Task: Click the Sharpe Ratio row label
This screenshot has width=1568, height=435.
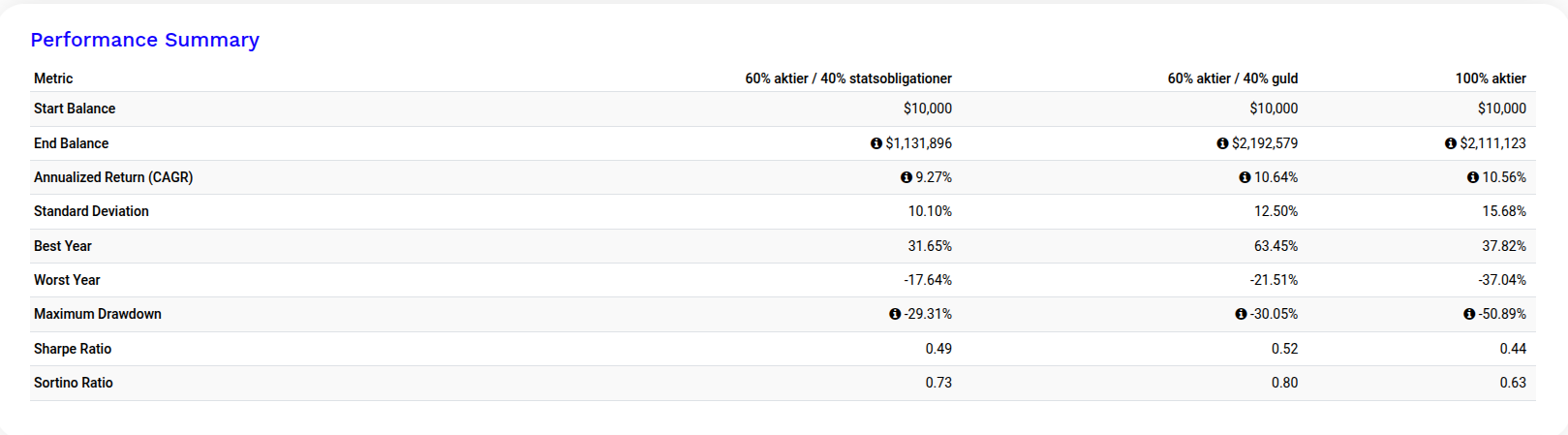Action: [73, 349]
